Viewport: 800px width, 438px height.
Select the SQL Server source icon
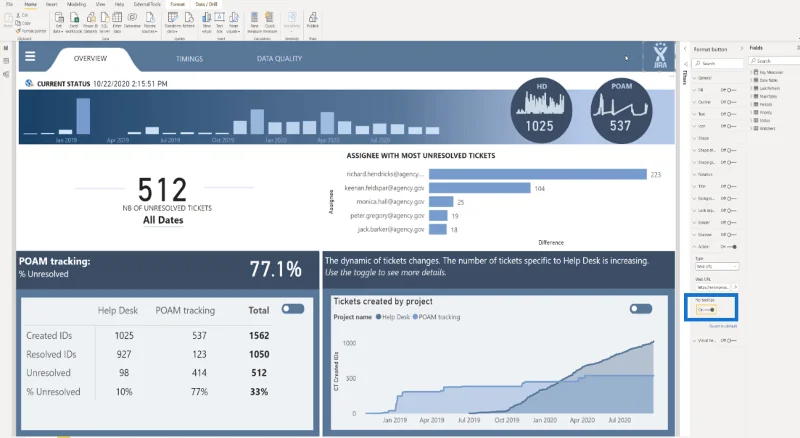coord(104,18)
